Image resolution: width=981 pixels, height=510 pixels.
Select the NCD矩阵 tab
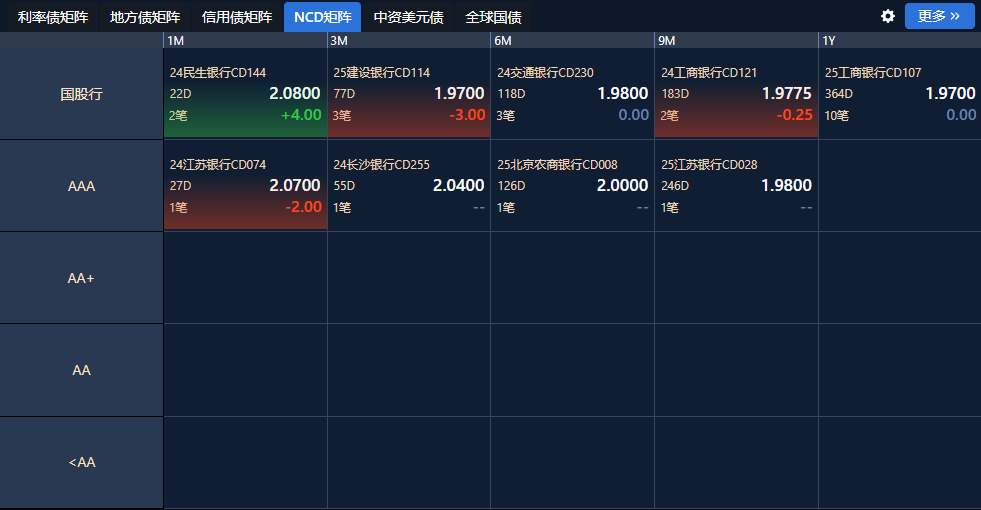pos(322,17)
